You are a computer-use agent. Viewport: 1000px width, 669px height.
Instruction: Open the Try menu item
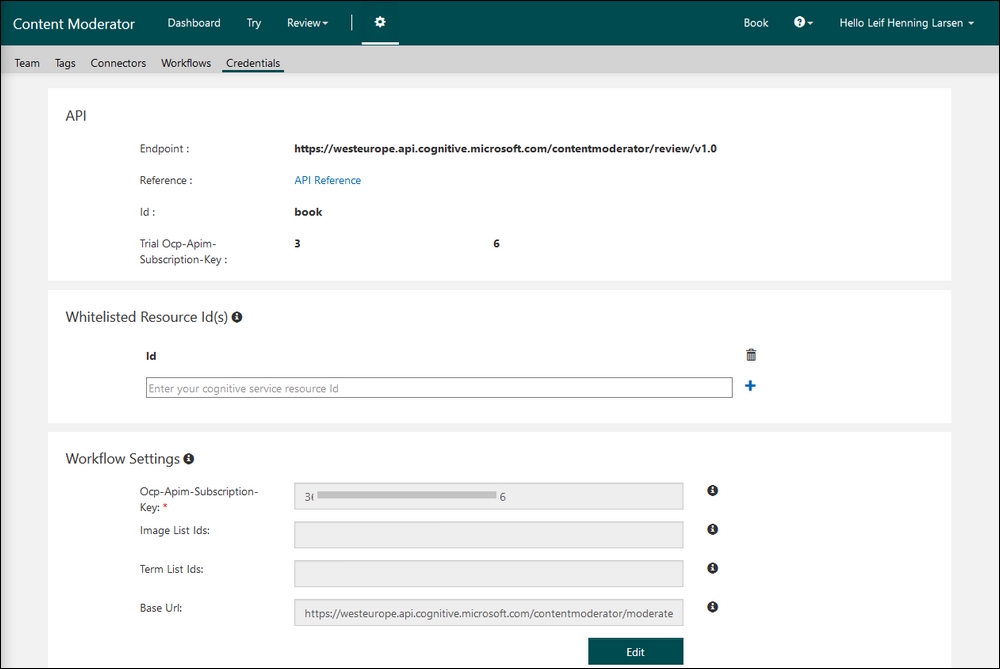click(254, 23)
